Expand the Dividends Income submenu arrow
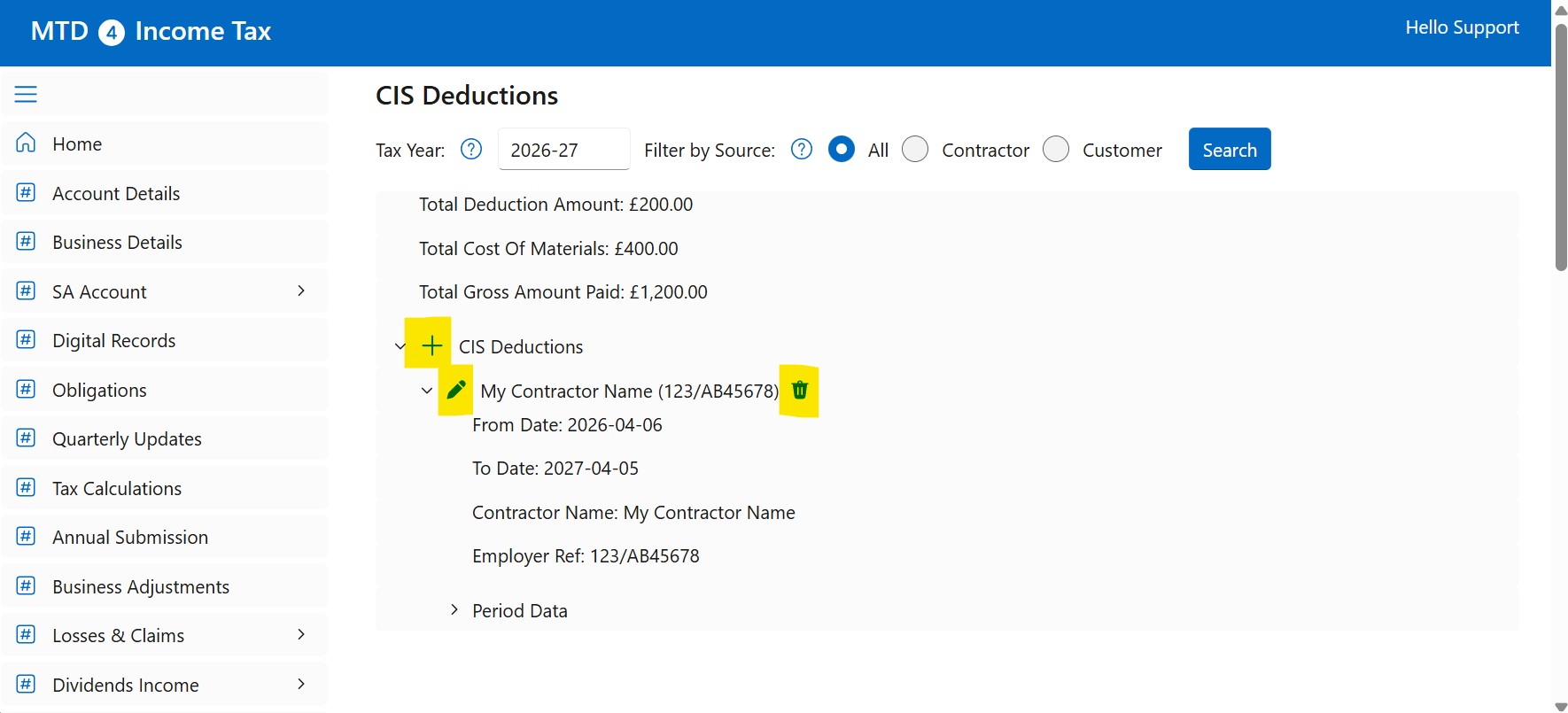The width and height of the screenshot is (1568, 713). 301,684
